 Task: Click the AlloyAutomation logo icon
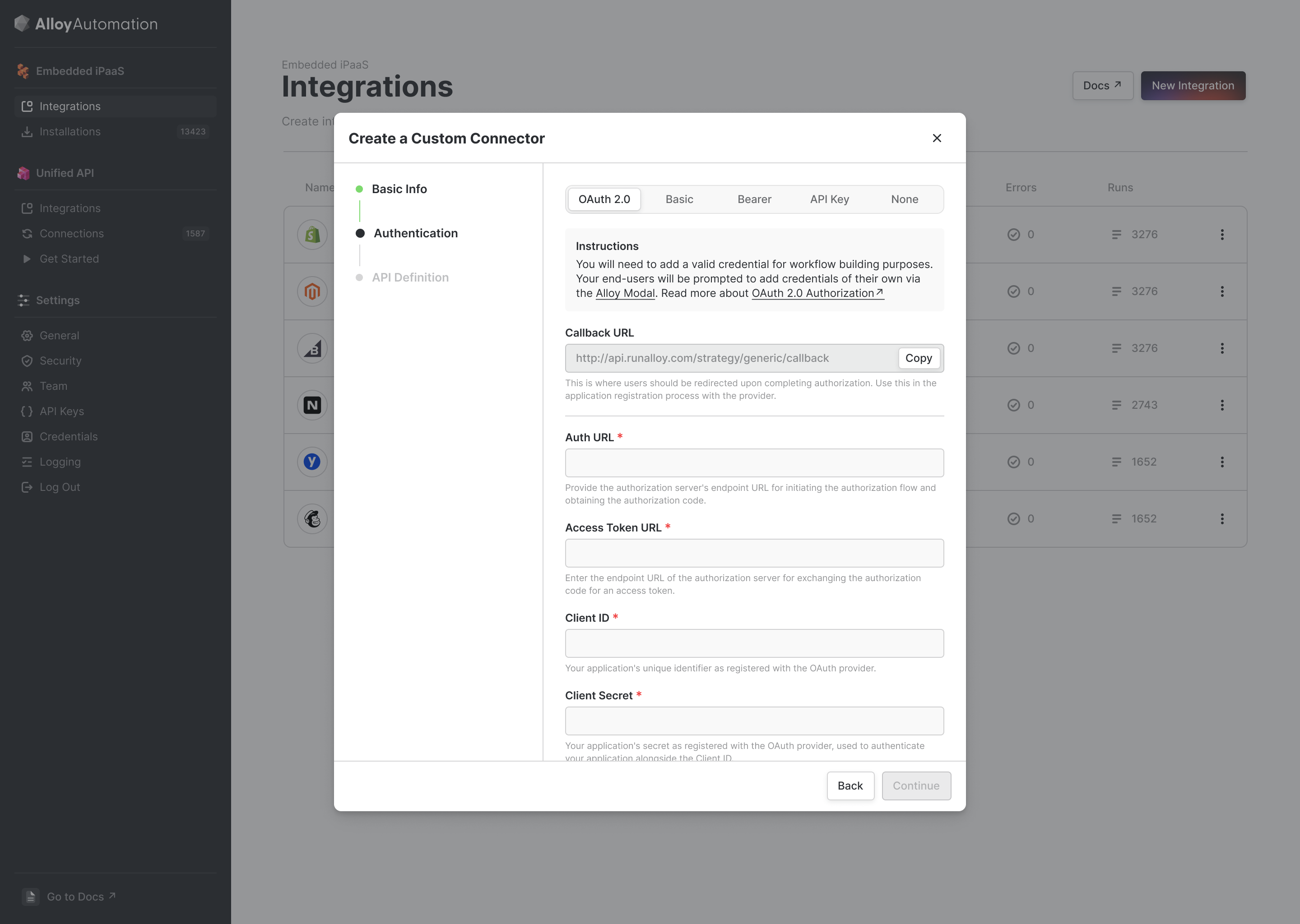pyautogui.click(x=22, y=23)
